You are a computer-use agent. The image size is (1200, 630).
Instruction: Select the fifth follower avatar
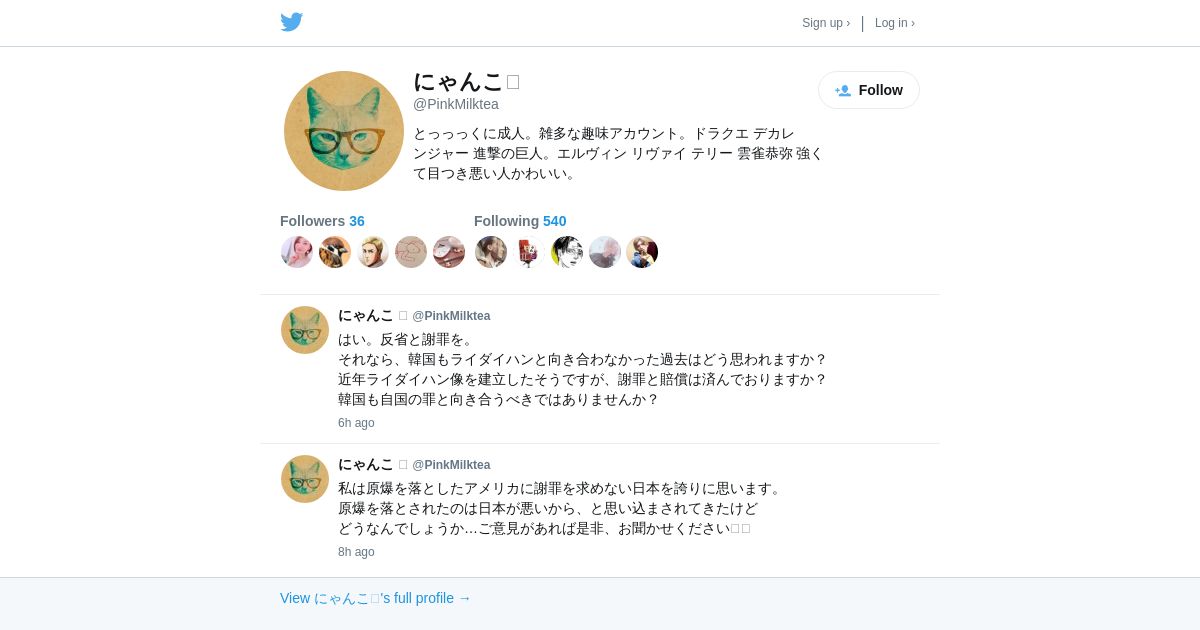coord(449,252)
